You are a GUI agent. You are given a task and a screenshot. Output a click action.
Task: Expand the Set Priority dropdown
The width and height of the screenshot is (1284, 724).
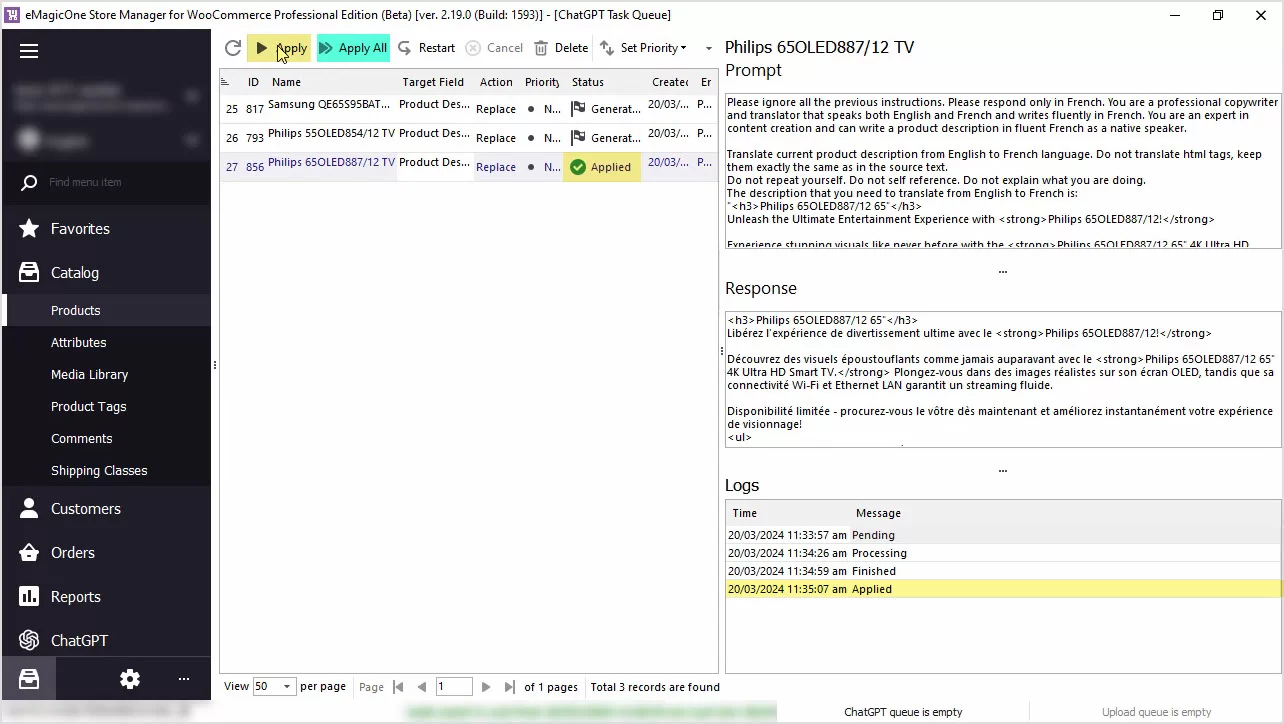point(644,48)
